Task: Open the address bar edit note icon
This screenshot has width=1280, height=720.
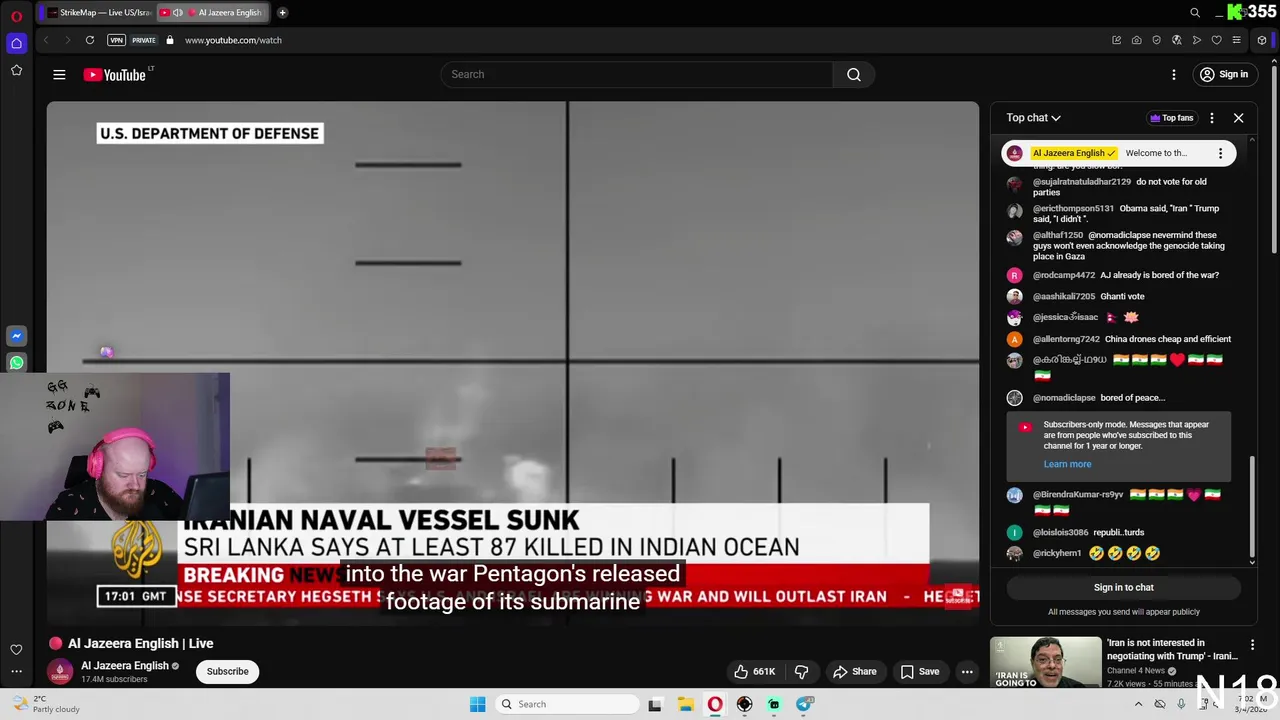Action: point(1116,40)
